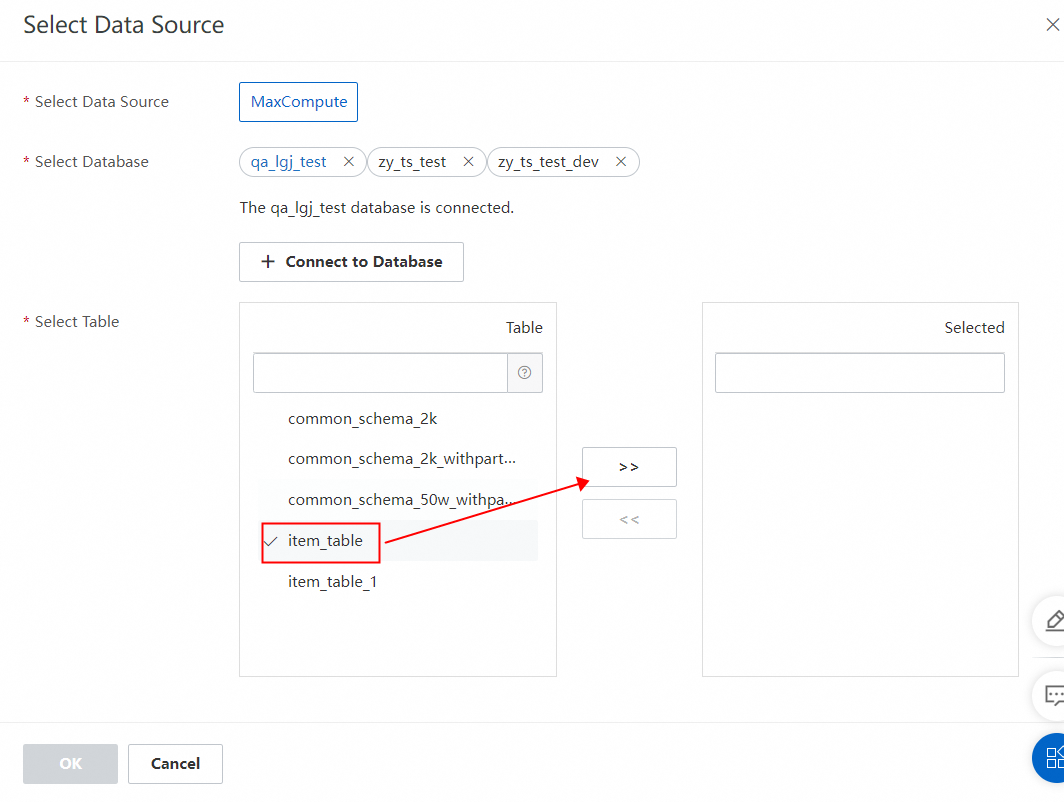
Task: Click the help icon beside table search
Action: click(x=524, y=373)
